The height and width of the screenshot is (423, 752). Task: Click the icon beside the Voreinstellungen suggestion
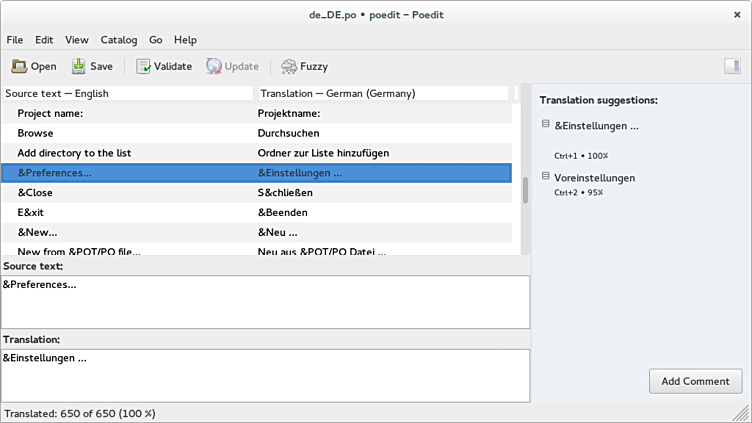[x=546, y=176]
